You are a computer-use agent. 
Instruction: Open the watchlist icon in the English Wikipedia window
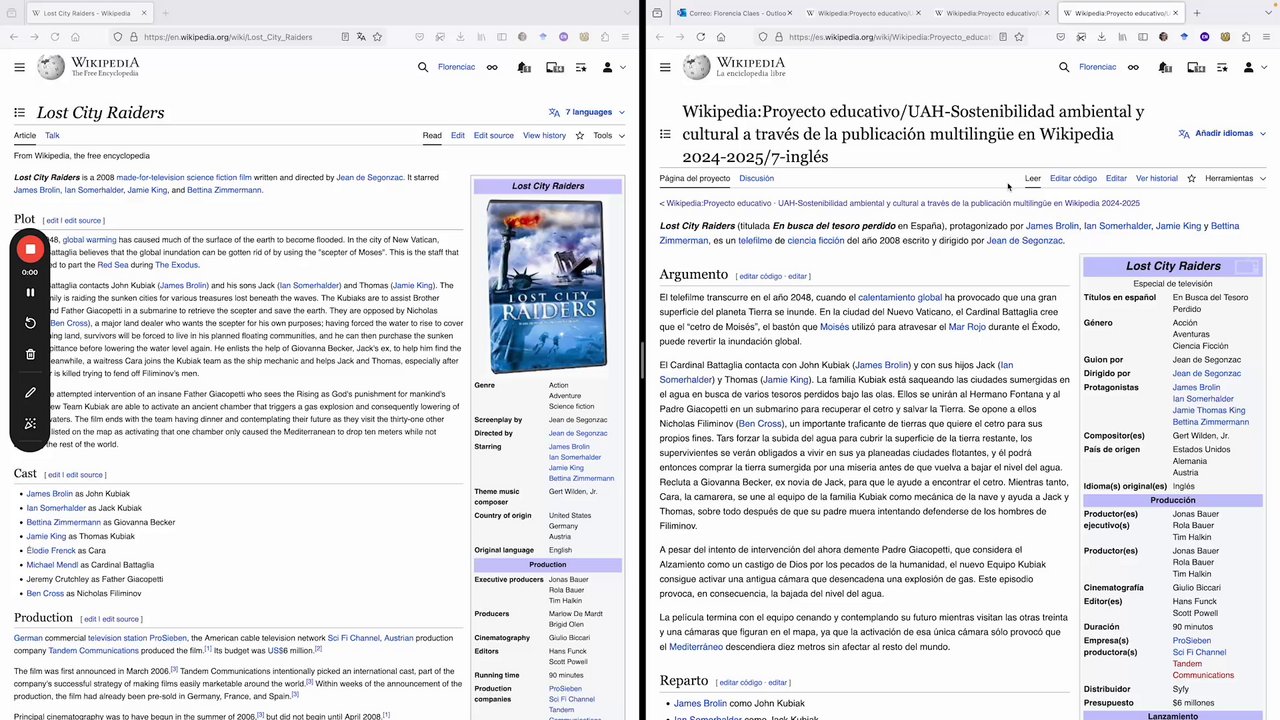581,67
